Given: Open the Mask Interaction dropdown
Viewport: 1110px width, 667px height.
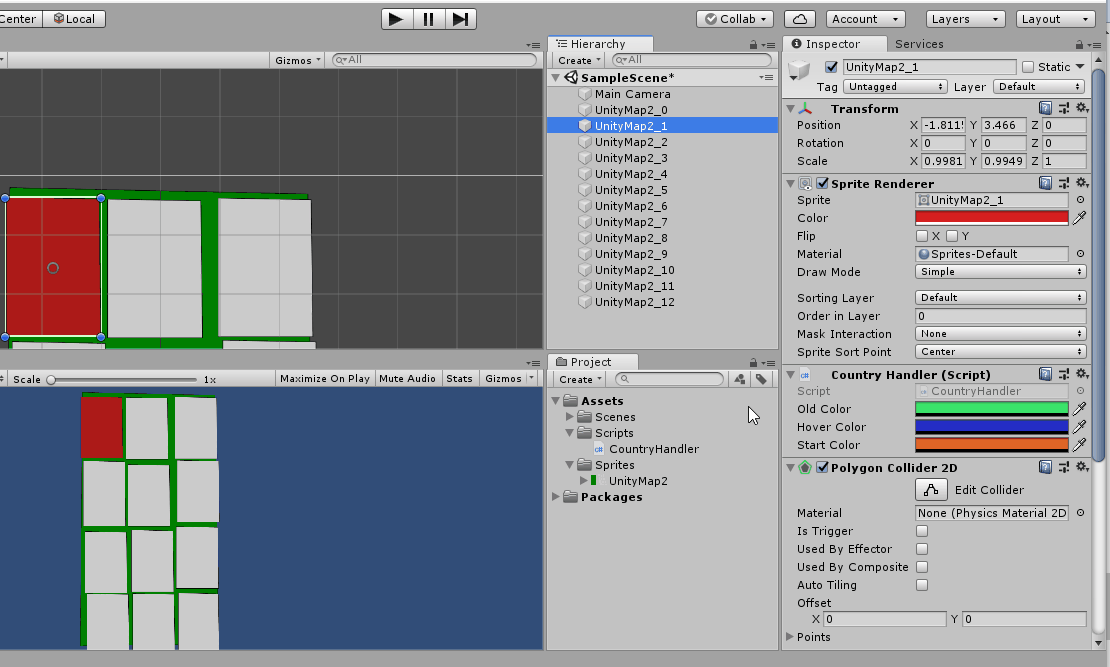Looking at the screenshot, I should 1000,334.
